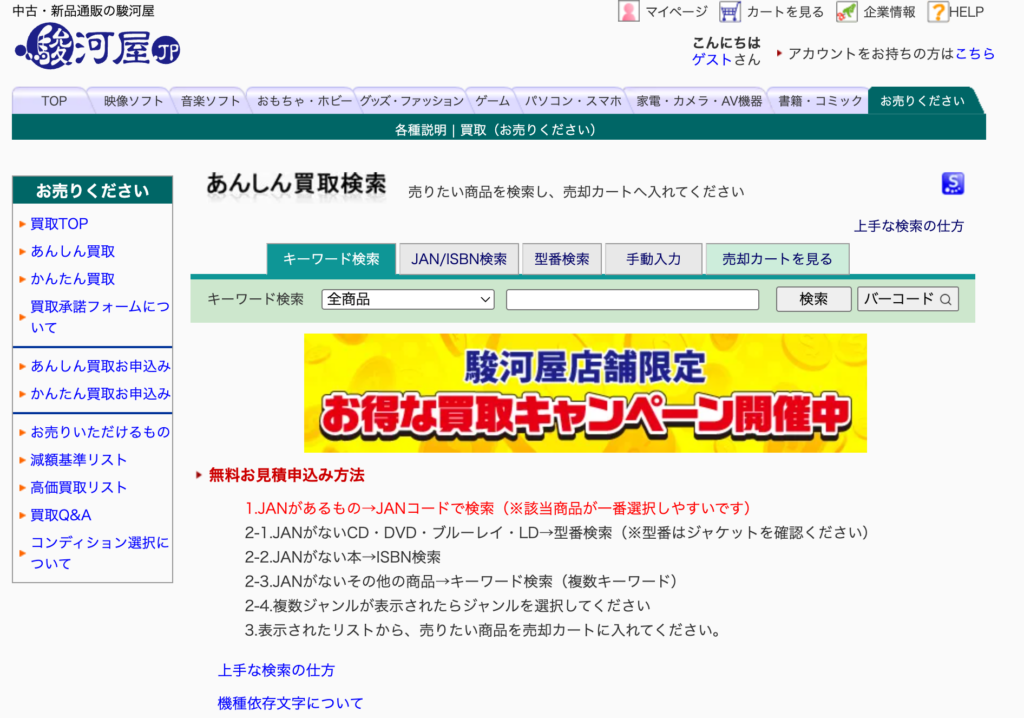Click bottom 上手な検索の仕方 link
Image resolution: width=1024 pixels, height=718 pixels.
[276, 670]
